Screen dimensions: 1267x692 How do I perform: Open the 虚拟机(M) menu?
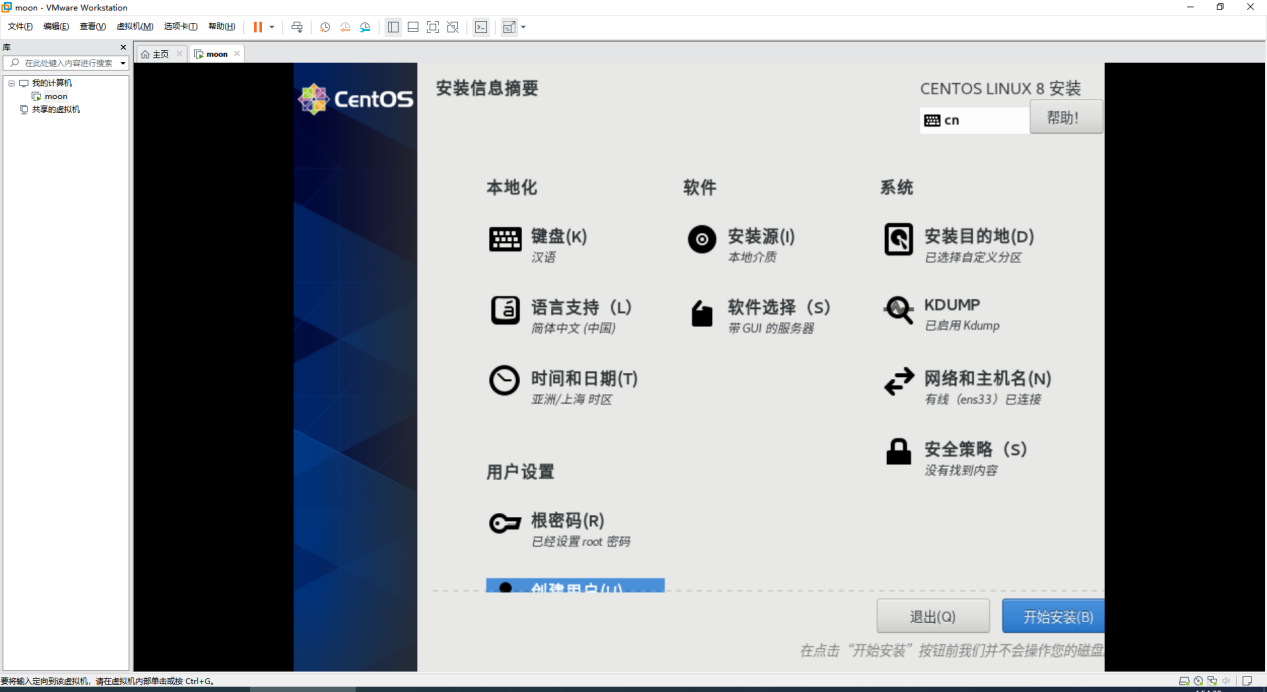click(135, 27)
